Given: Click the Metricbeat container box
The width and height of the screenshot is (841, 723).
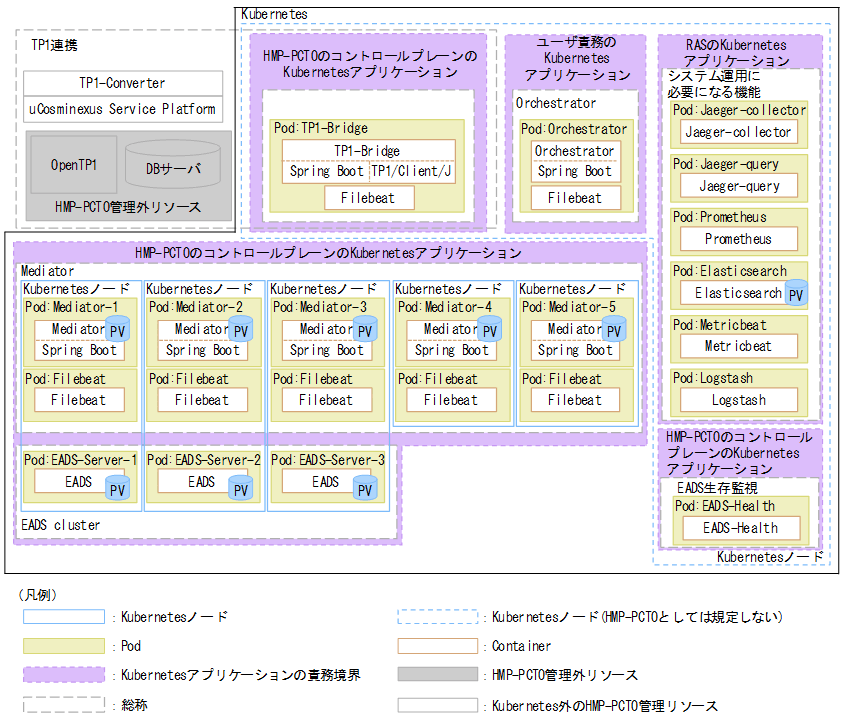Looking at the screenshot, I should coord(739,346).
